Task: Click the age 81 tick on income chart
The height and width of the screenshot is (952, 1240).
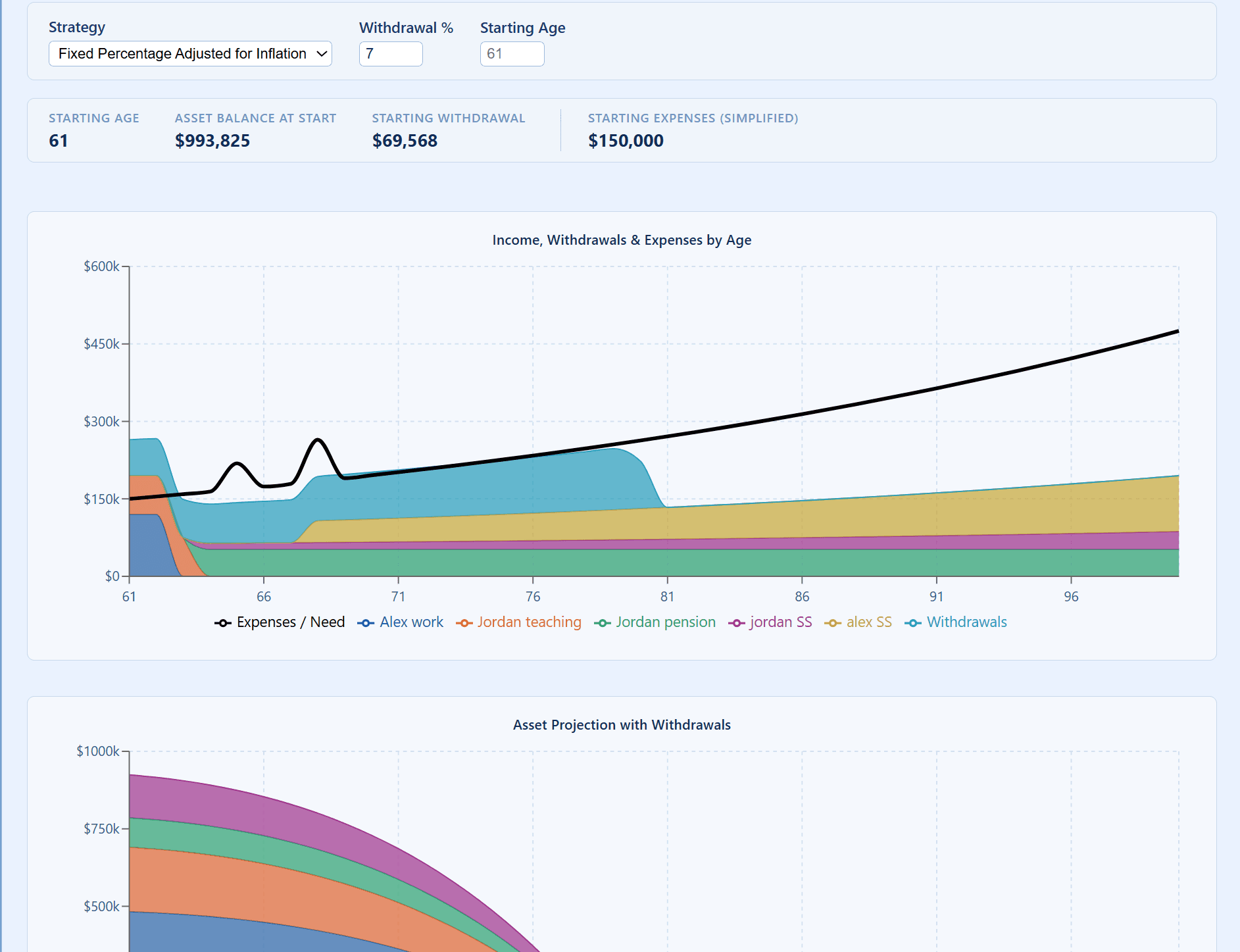Action: [x=667, y=596]
